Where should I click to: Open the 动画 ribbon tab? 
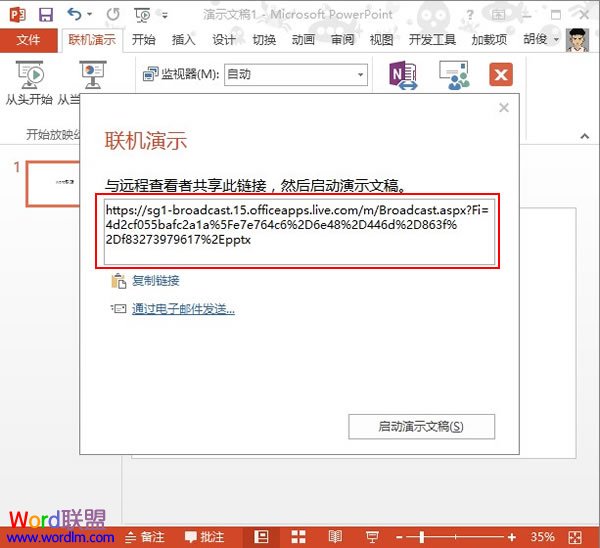coord(303,39)
